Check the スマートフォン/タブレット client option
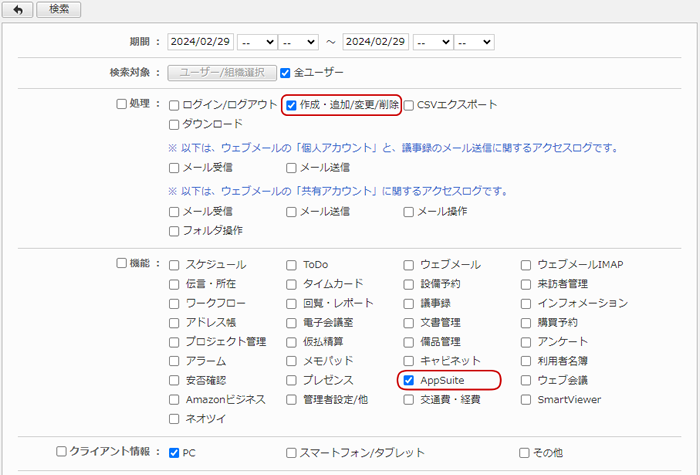This screenshot has height=475, width=700. (291, 453)
